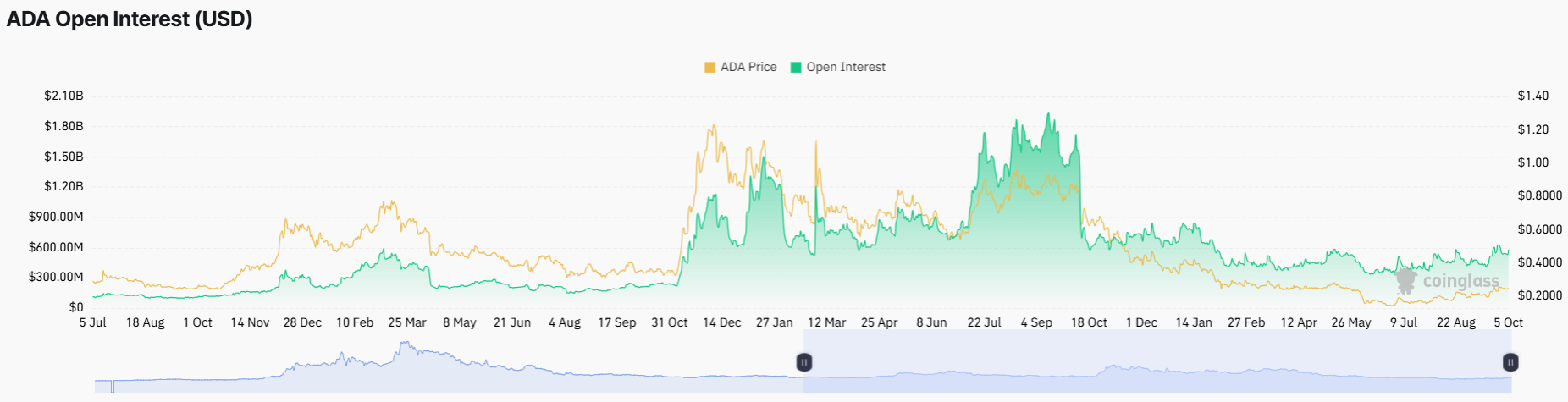Click the 31 Oct date label
The height and width of the screenshot is (402, 1568).
[670, 322]
